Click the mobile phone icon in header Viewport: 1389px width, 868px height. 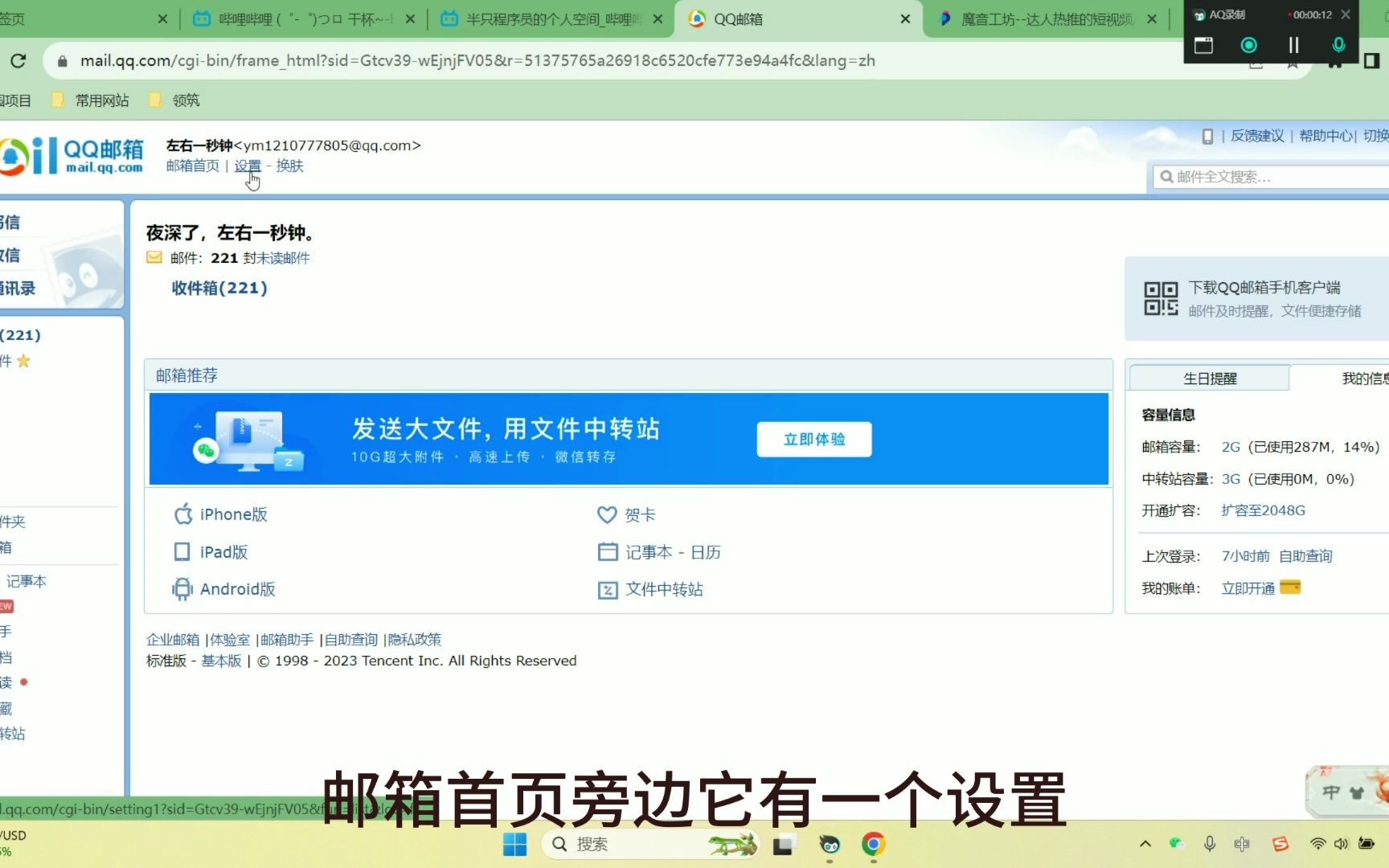click(1207, 137)
